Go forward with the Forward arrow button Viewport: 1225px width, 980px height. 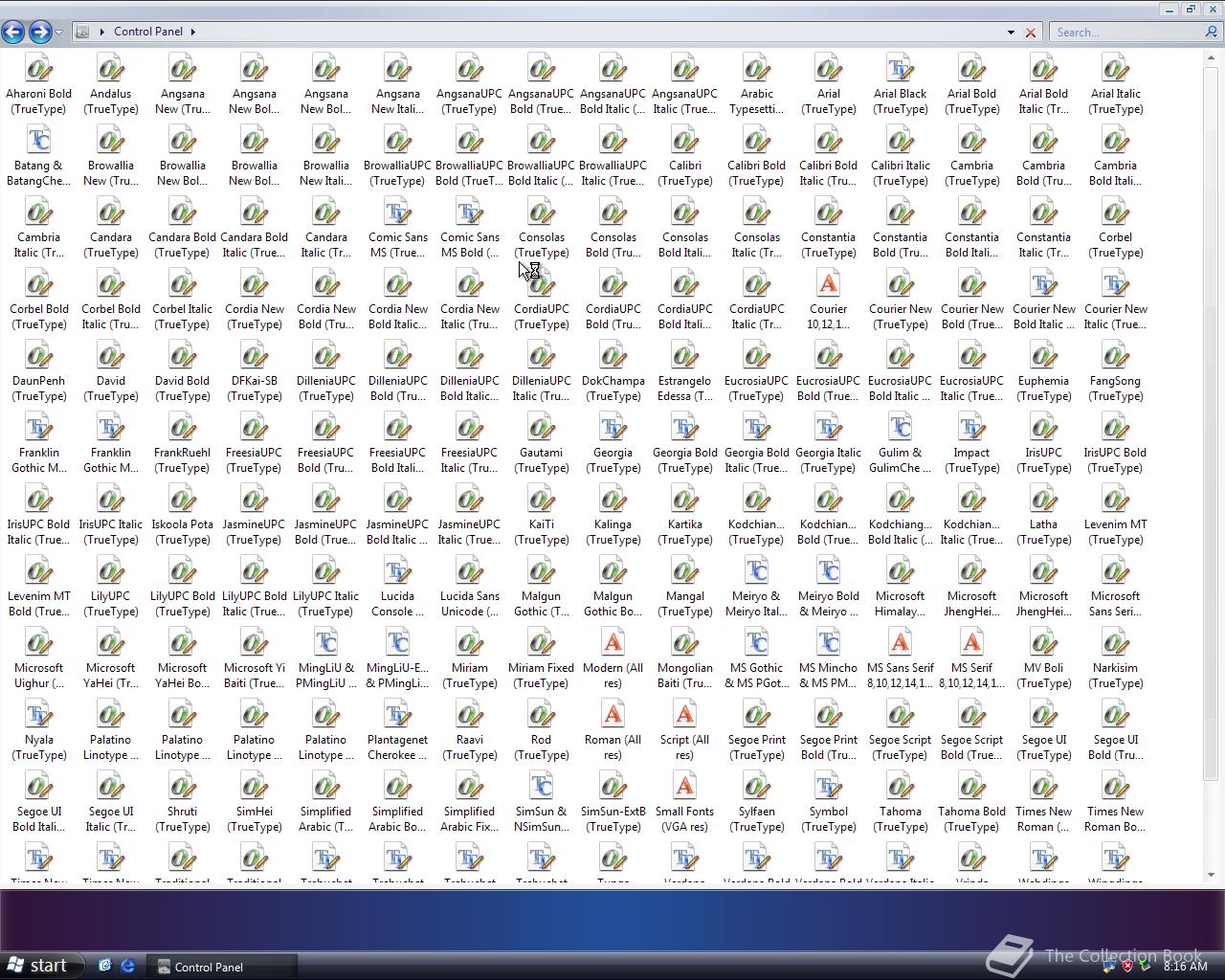pyautogui.click(x=40, y=32)
